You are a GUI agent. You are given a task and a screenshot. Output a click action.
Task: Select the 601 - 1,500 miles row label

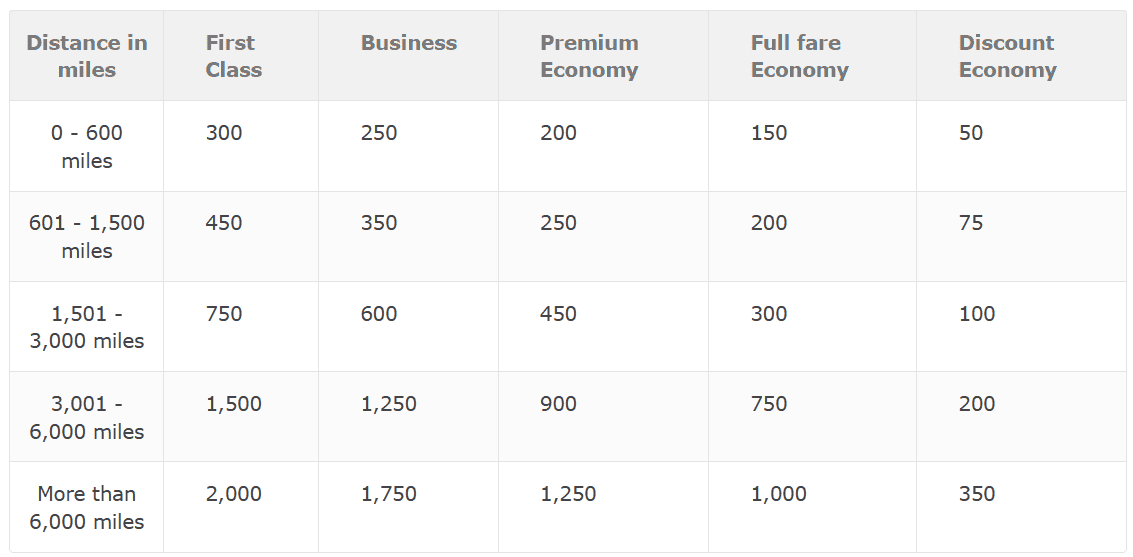pos(87,236)
